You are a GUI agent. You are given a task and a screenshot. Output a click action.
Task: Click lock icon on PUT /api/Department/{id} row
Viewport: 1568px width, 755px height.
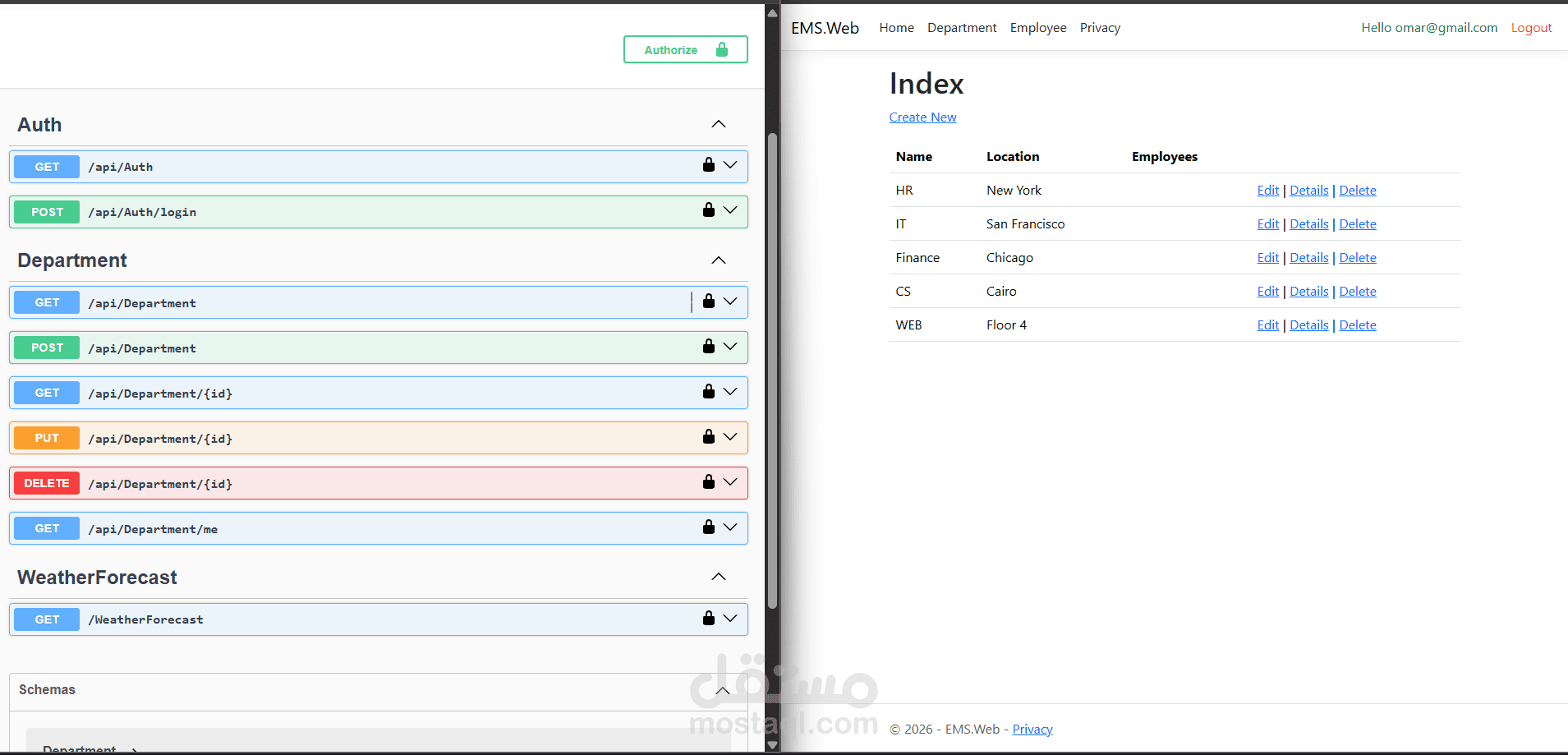(709, 436)
